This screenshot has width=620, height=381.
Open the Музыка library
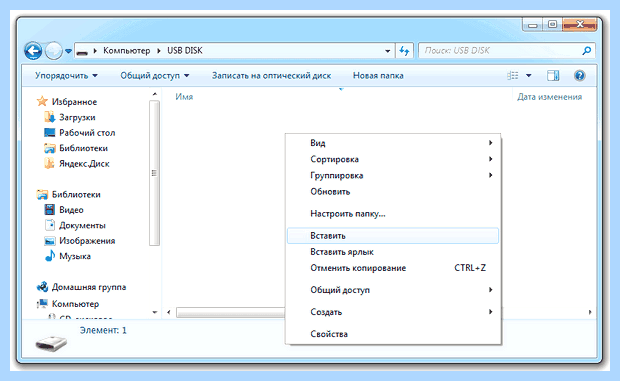[75, 256]
